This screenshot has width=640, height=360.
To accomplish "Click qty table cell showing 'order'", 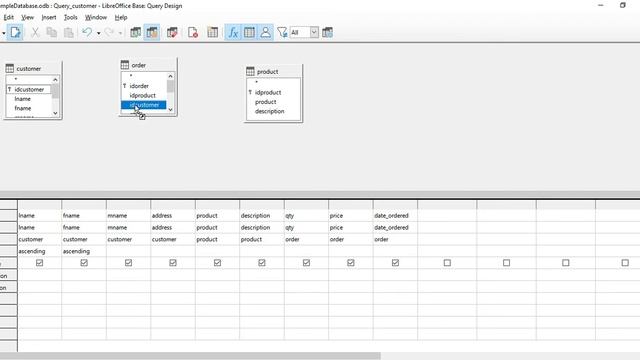I will (307, 240).
